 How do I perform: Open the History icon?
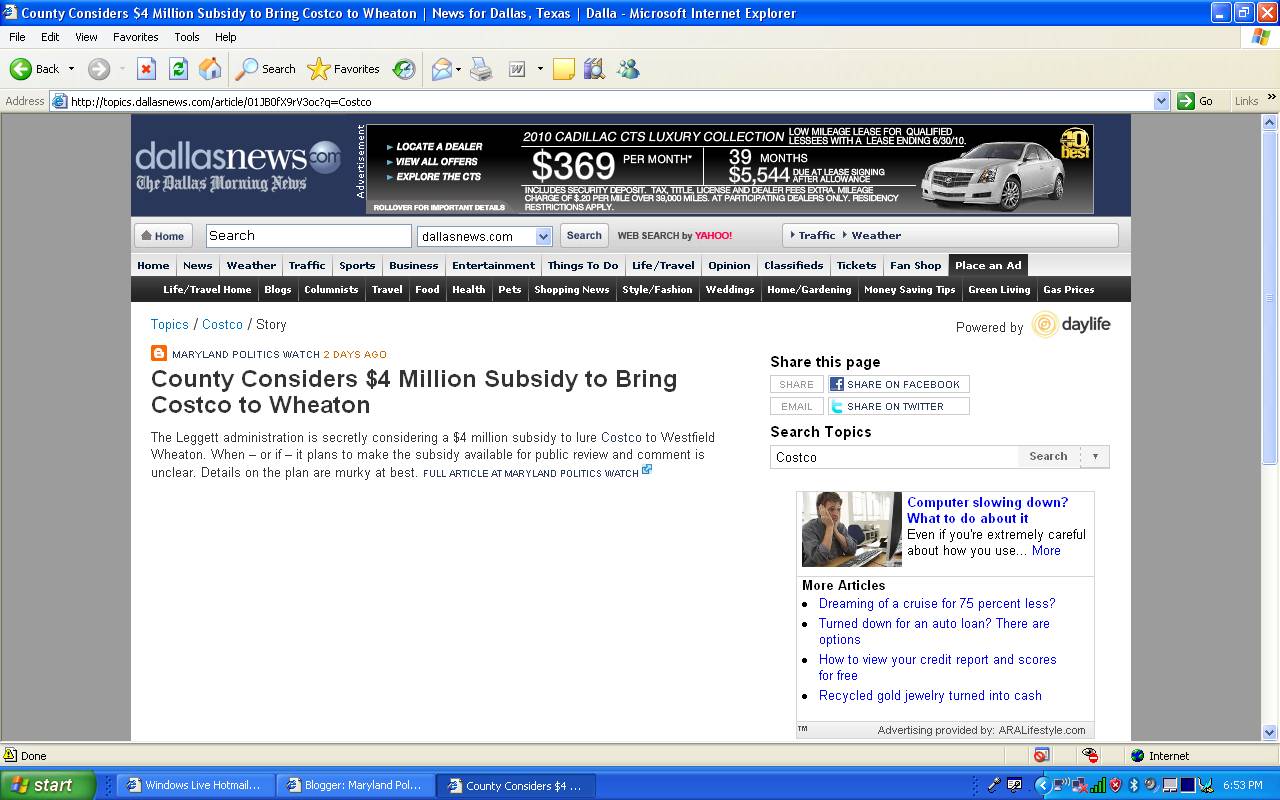point(404,69)
